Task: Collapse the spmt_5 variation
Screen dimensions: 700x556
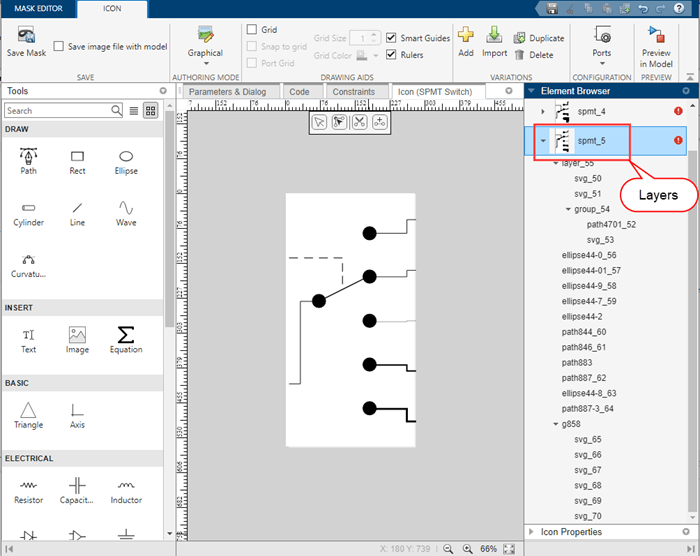Action: pyautogui.click(x=543, y=141)
